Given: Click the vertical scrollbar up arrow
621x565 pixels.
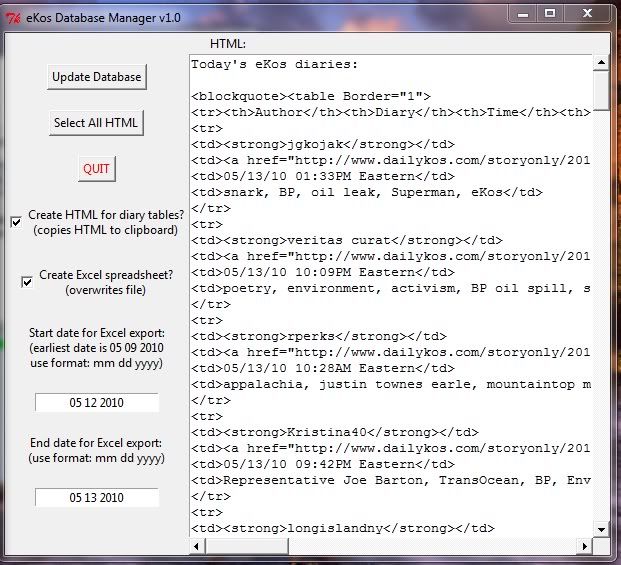Looking at the screenshot, I should click(x=601, y=62).
